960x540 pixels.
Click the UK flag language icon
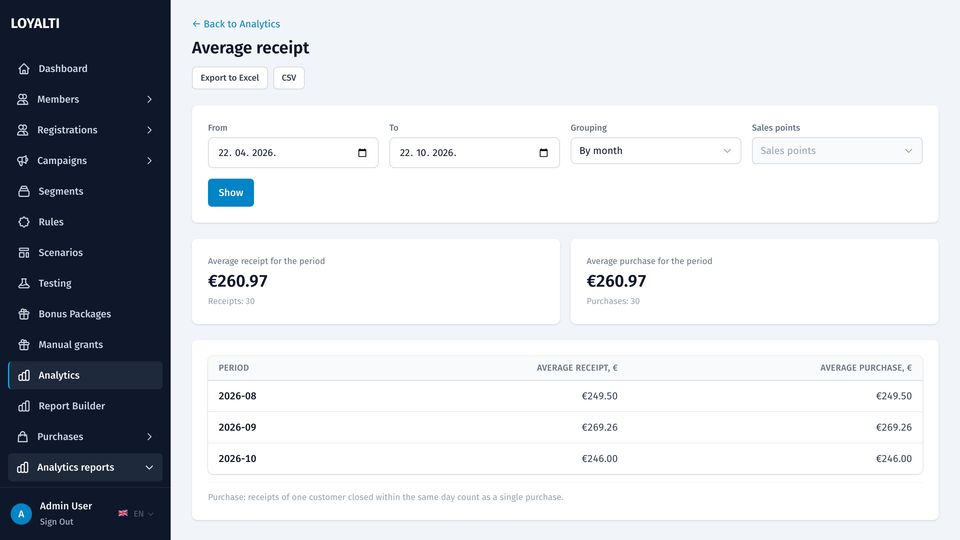click(x=123, y=513)
